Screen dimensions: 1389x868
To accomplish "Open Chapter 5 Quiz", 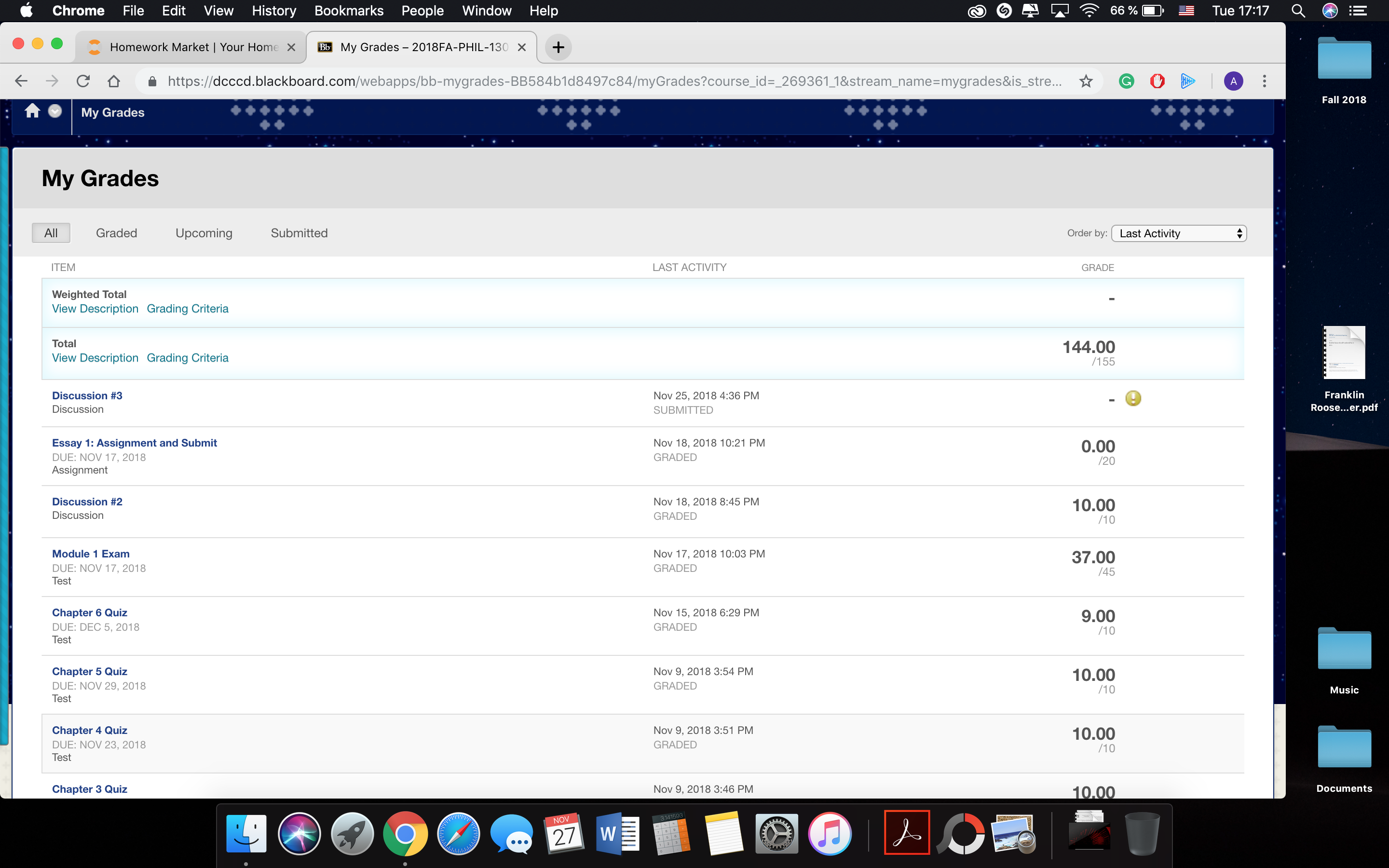I will pos(90,672).
